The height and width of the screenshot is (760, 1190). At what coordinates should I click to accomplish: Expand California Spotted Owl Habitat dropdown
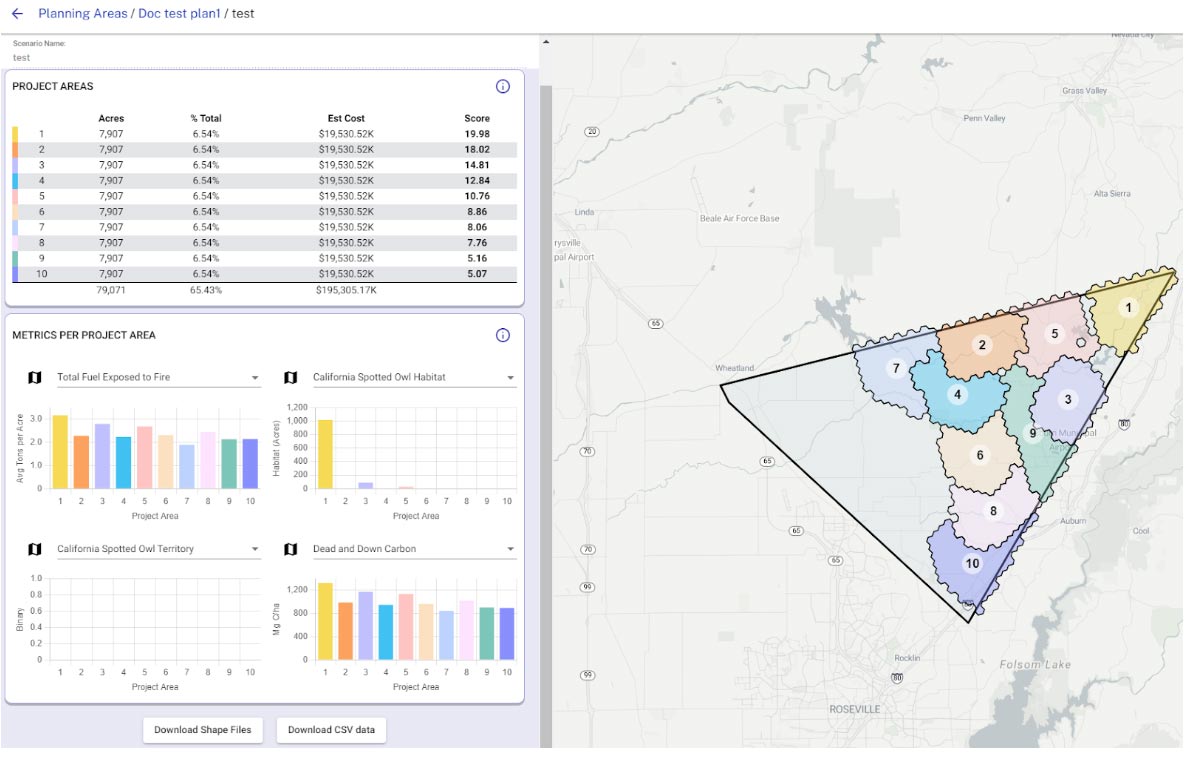[414, 378]
